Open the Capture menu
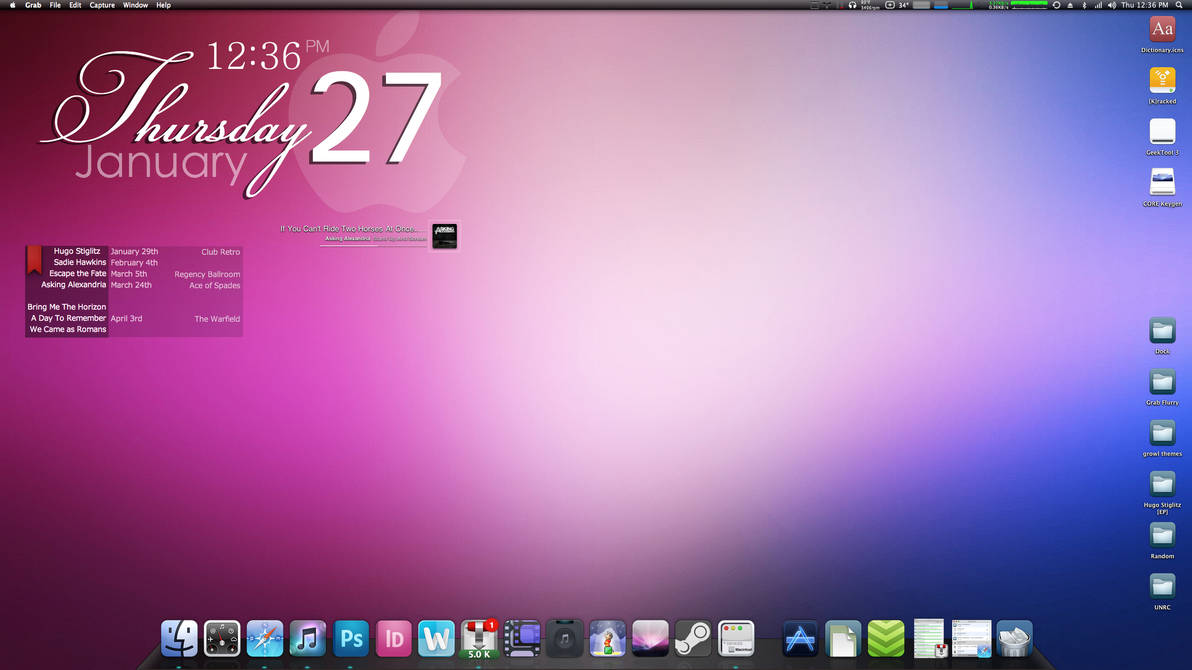1192x670 pixels. click(102, 5)
